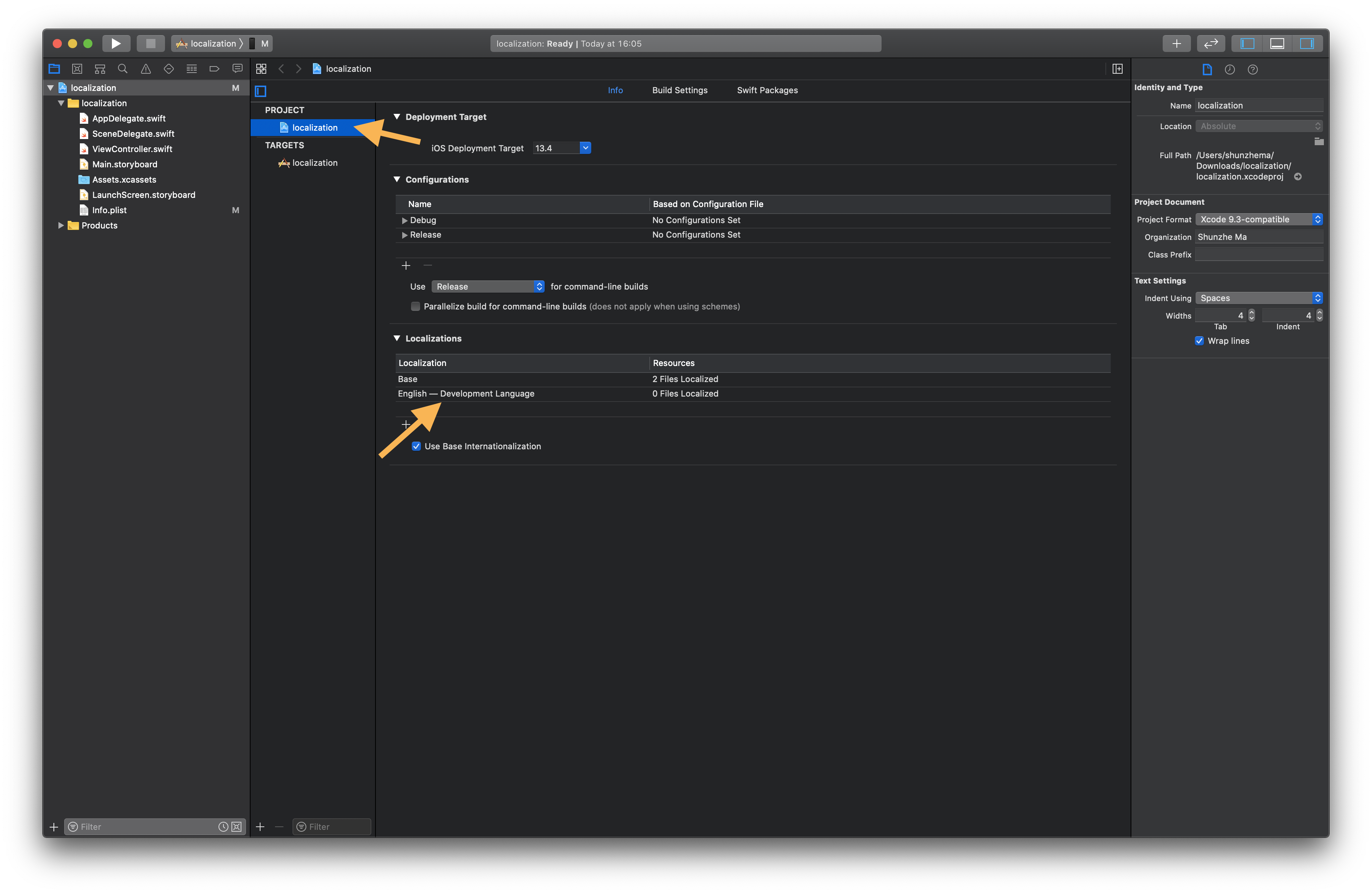The image size is (1372, 894).
Task: Add a localization with the plus button
Action: tap(406, 424)
